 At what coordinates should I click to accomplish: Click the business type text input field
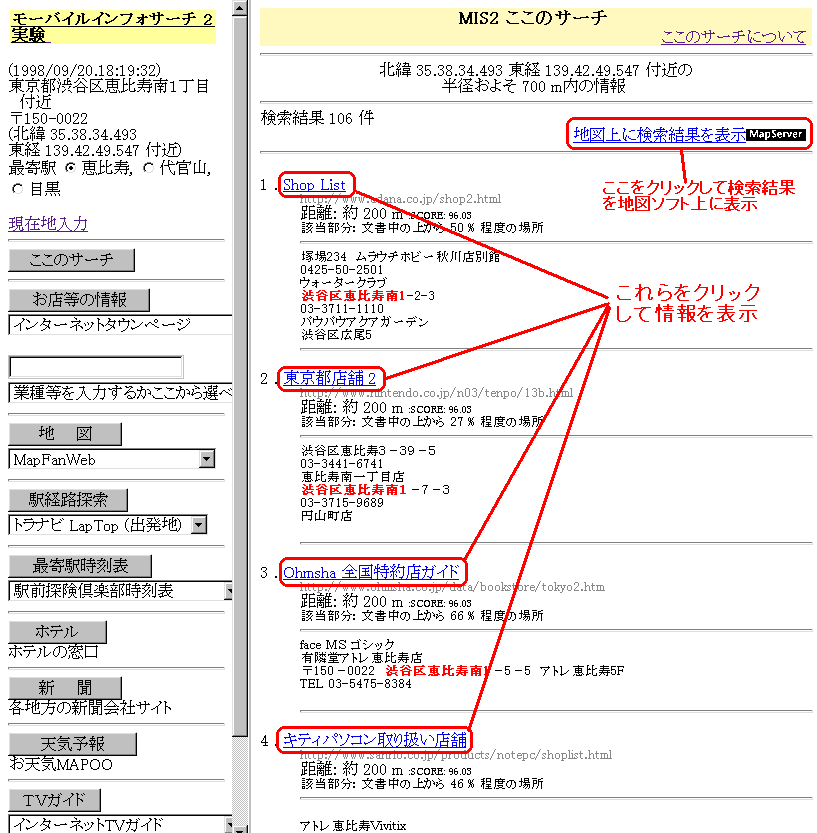click(x=96, y=366)
